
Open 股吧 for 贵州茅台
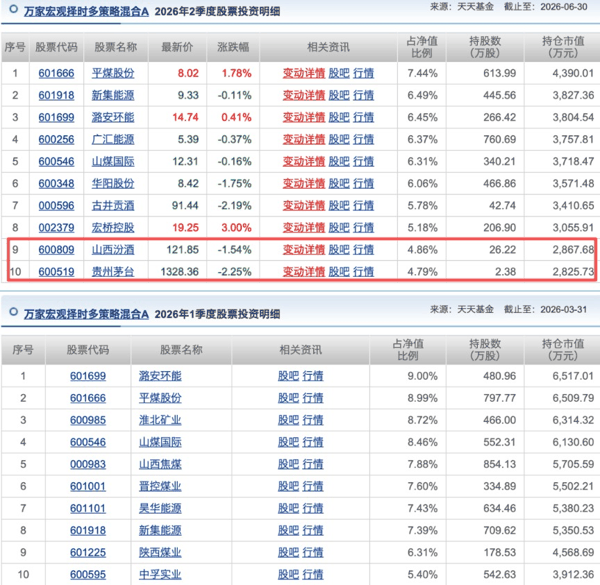coord(339,272)
